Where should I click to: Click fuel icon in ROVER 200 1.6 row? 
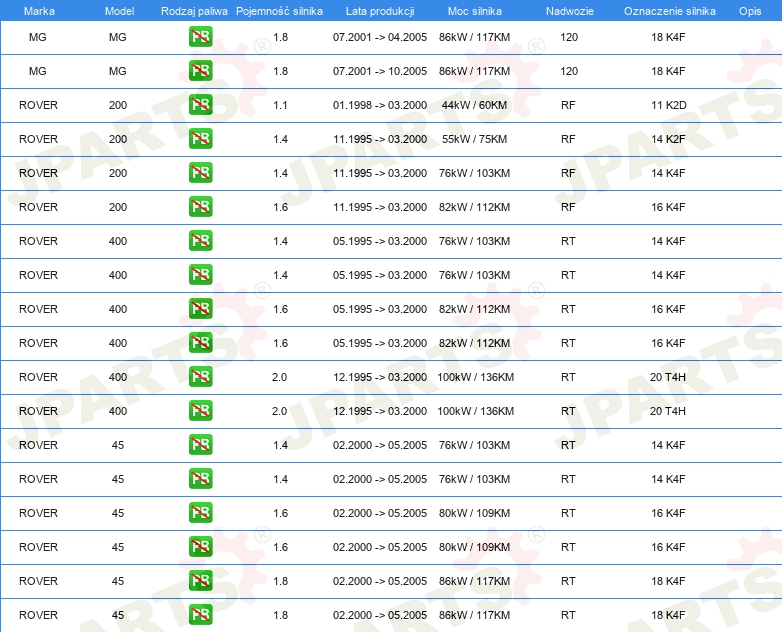200,207
